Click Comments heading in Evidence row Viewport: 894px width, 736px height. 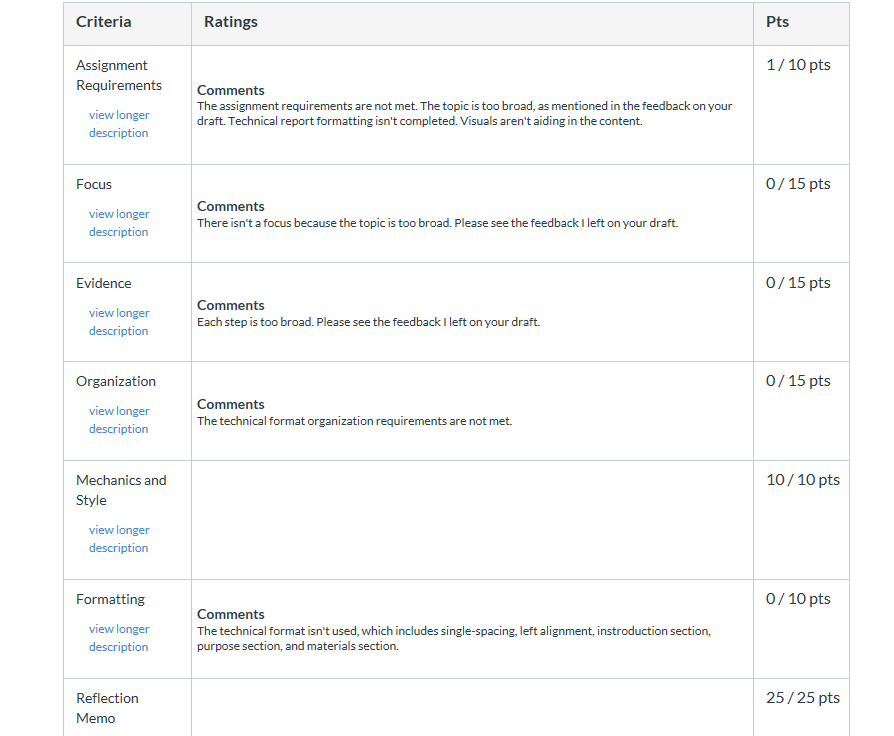tap(231, 306)
